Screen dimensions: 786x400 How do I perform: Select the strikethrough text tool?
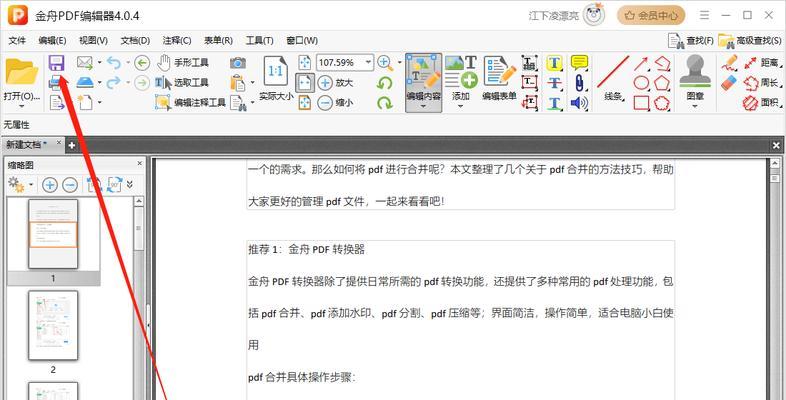tap(554, 83)
